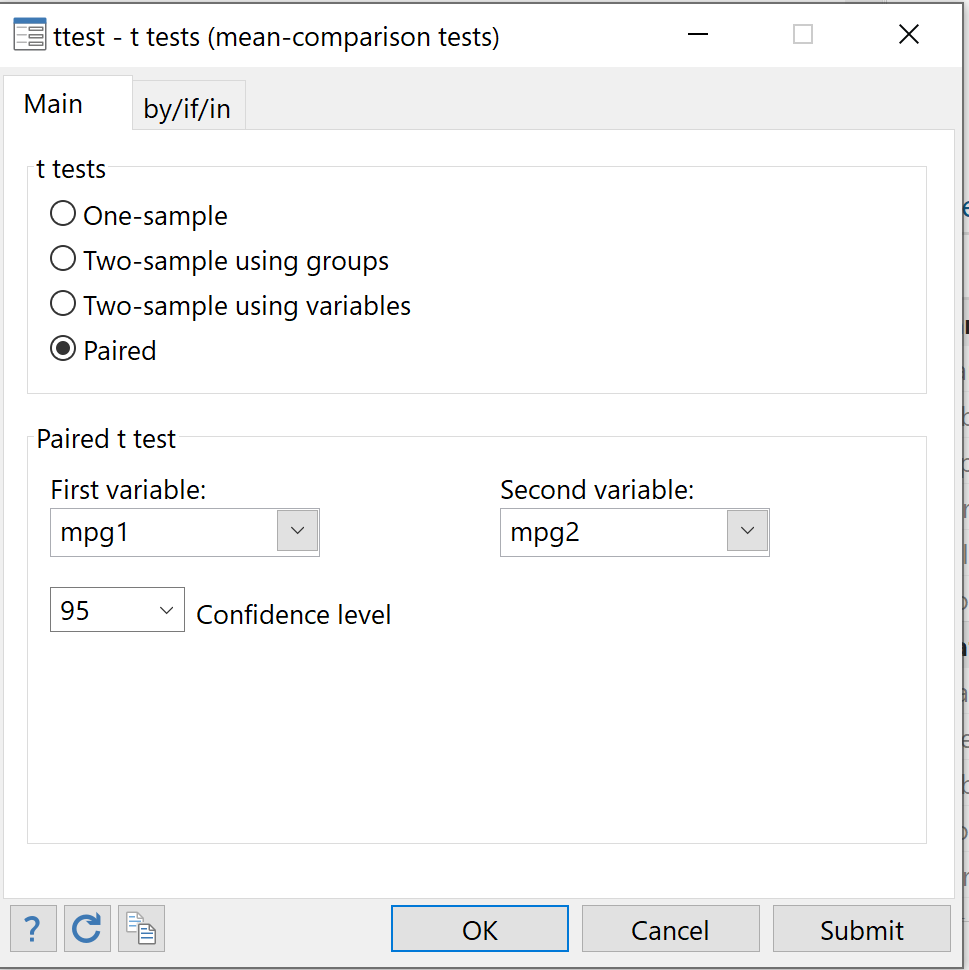This screenshot has width=969, height=970.
Task: Choose Two-sample using variables option
Action: (x=63, y=304)
